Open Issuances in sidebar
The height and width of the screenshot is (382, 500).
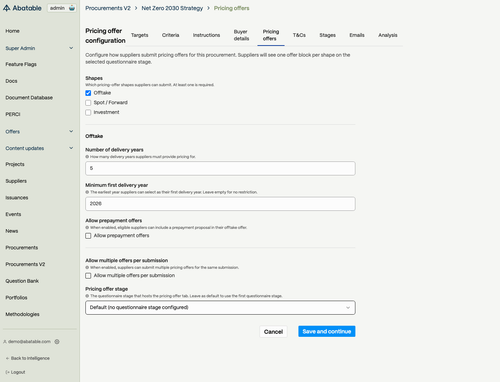tap(17, 198)
